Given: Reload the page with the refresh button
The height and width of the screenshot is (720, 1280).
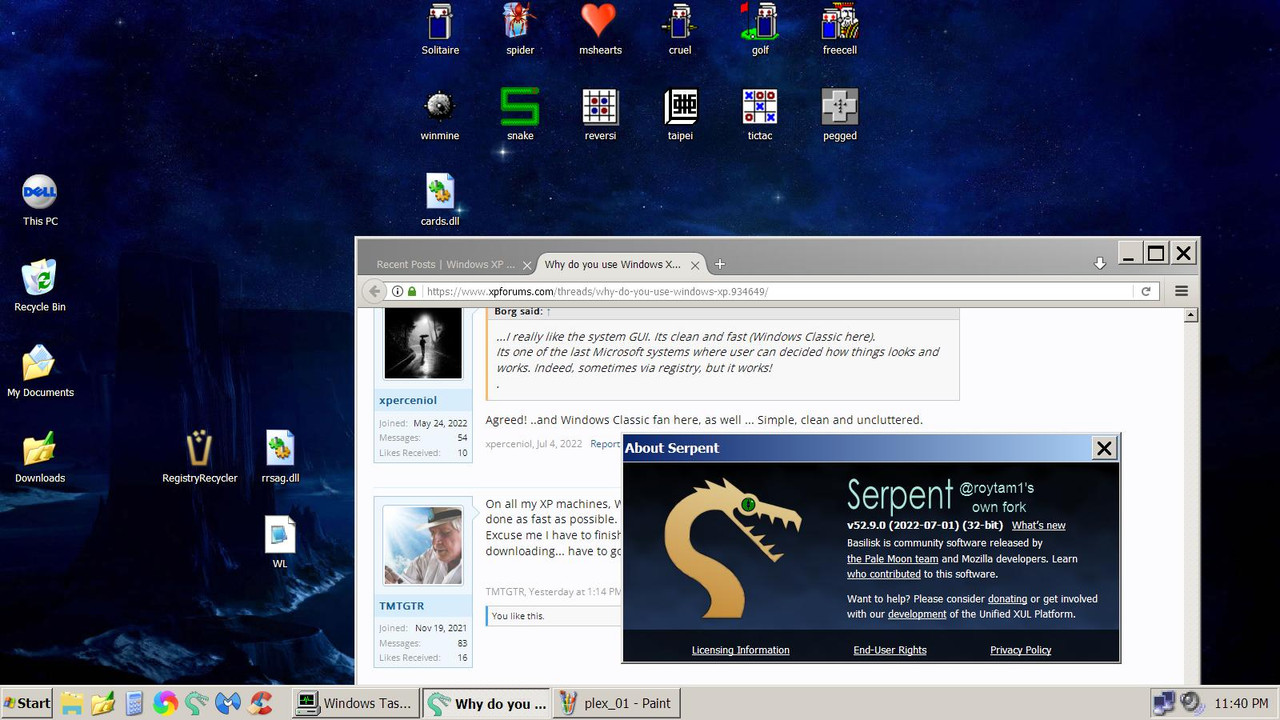Looking at the screenshot, I should (1146, 291).
